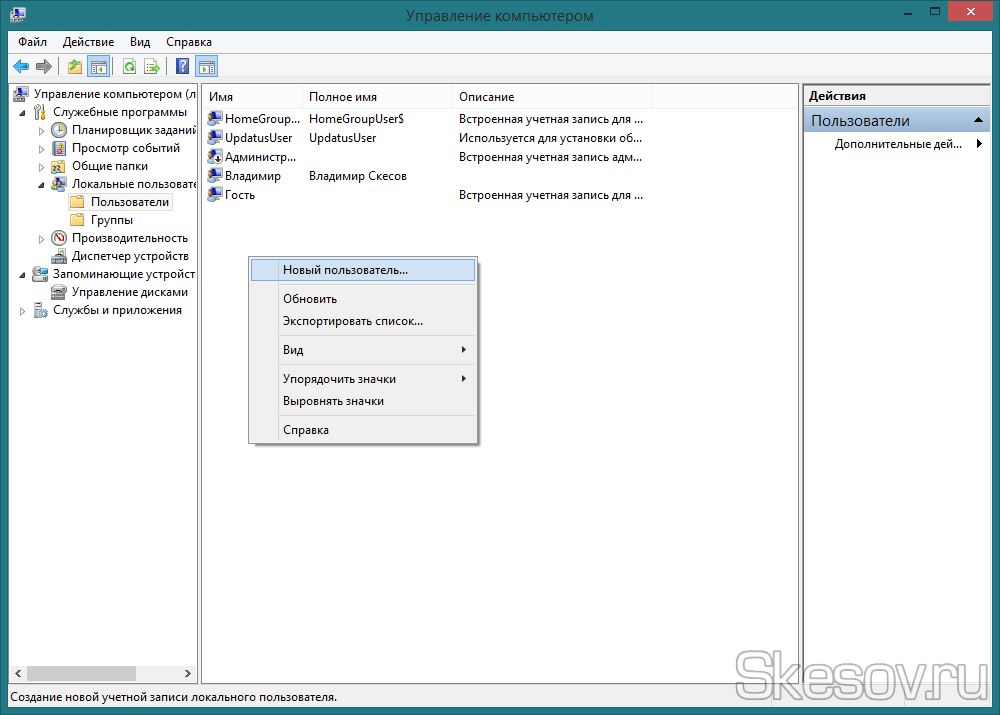Open Диспетчер устройств in the tree

(130, 256)
